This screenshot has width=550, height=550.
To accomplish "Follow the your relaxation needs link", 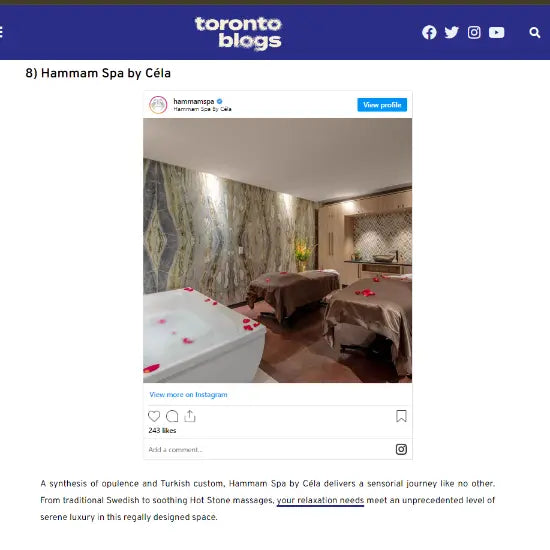I will 320,500.
